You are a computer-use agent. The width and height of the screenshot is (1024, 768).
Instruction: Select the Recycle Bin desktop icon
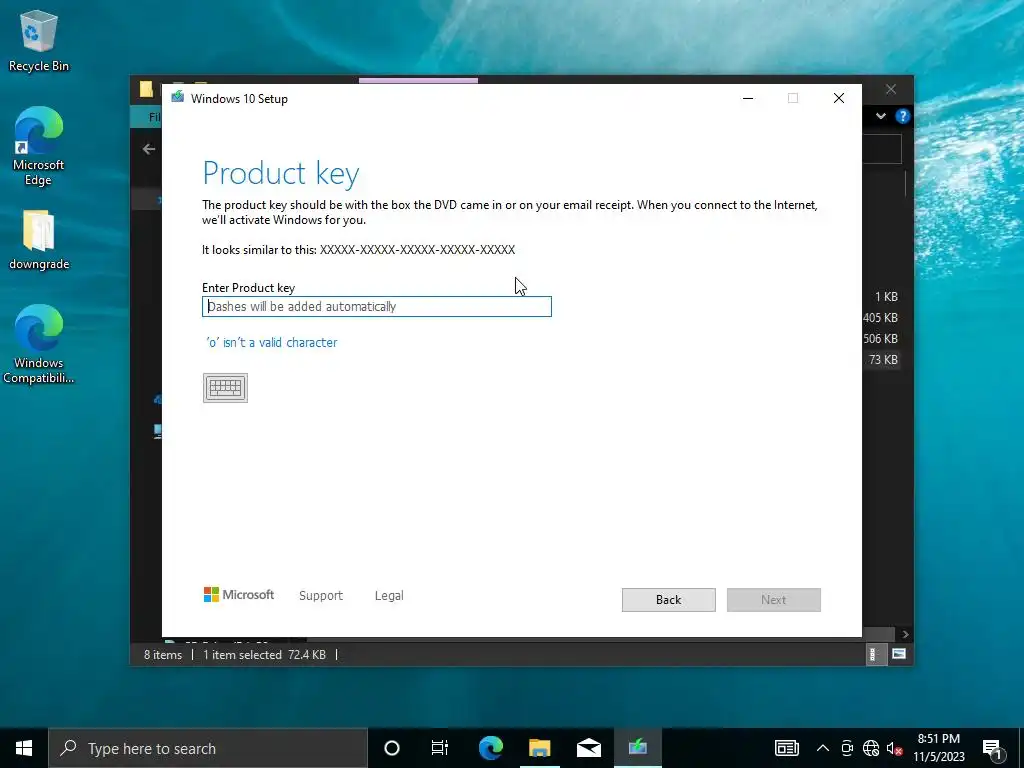[39, 40]
